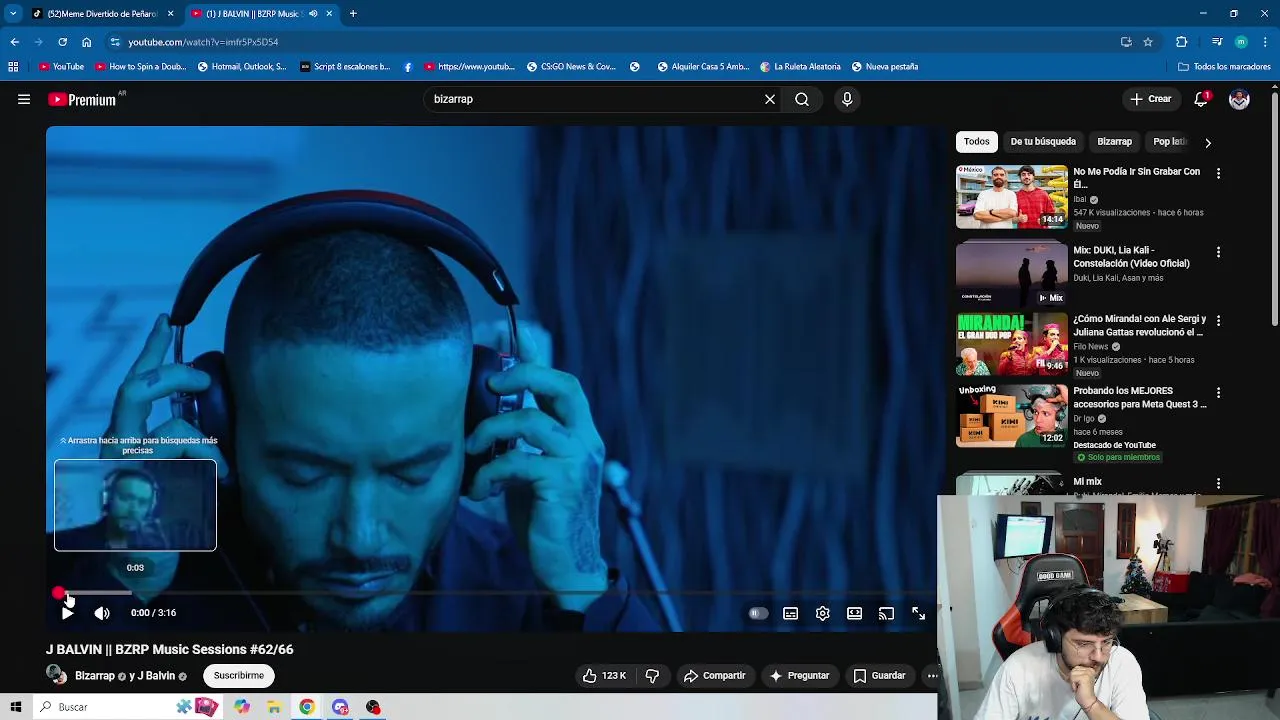Open Bizarrap channel avatar

tap(56, 675)
